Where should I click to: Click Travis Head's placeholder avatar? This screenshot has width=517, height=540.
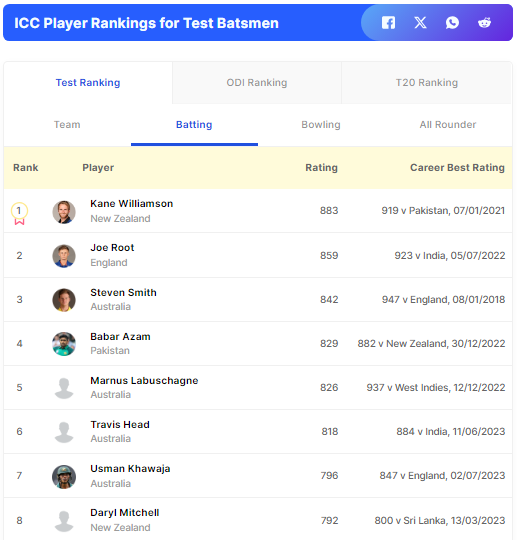(x=64, y=432)
